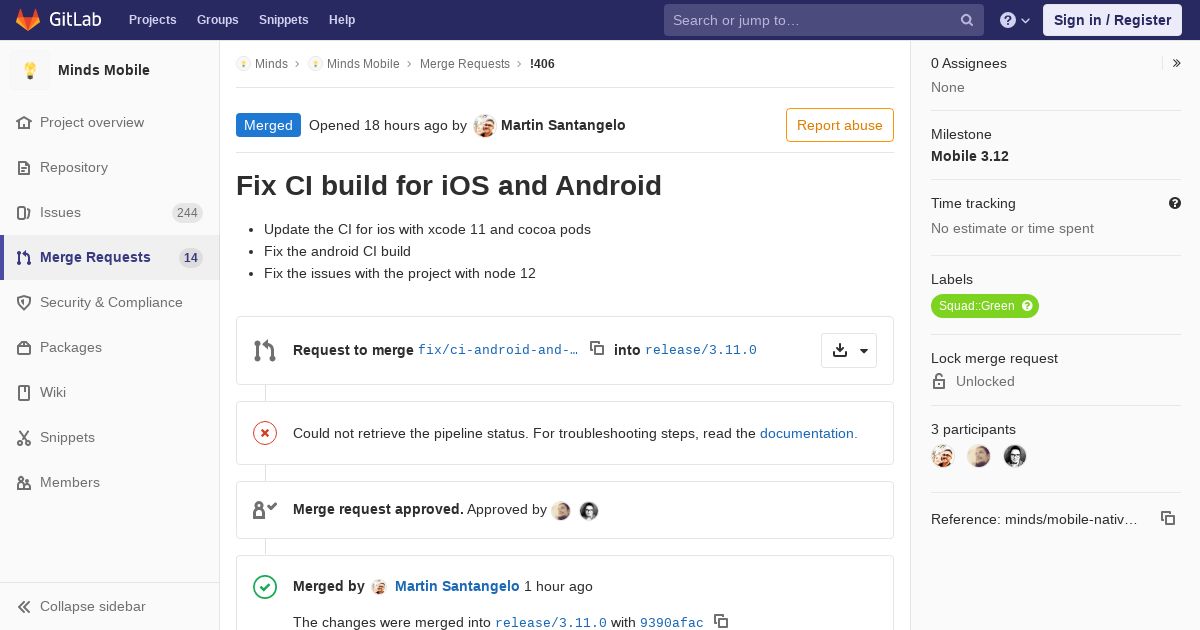Open Martin Santangelo's participant avatar
The height and width of the screenshot is (630, 1200).
click(x=943, y=456)
